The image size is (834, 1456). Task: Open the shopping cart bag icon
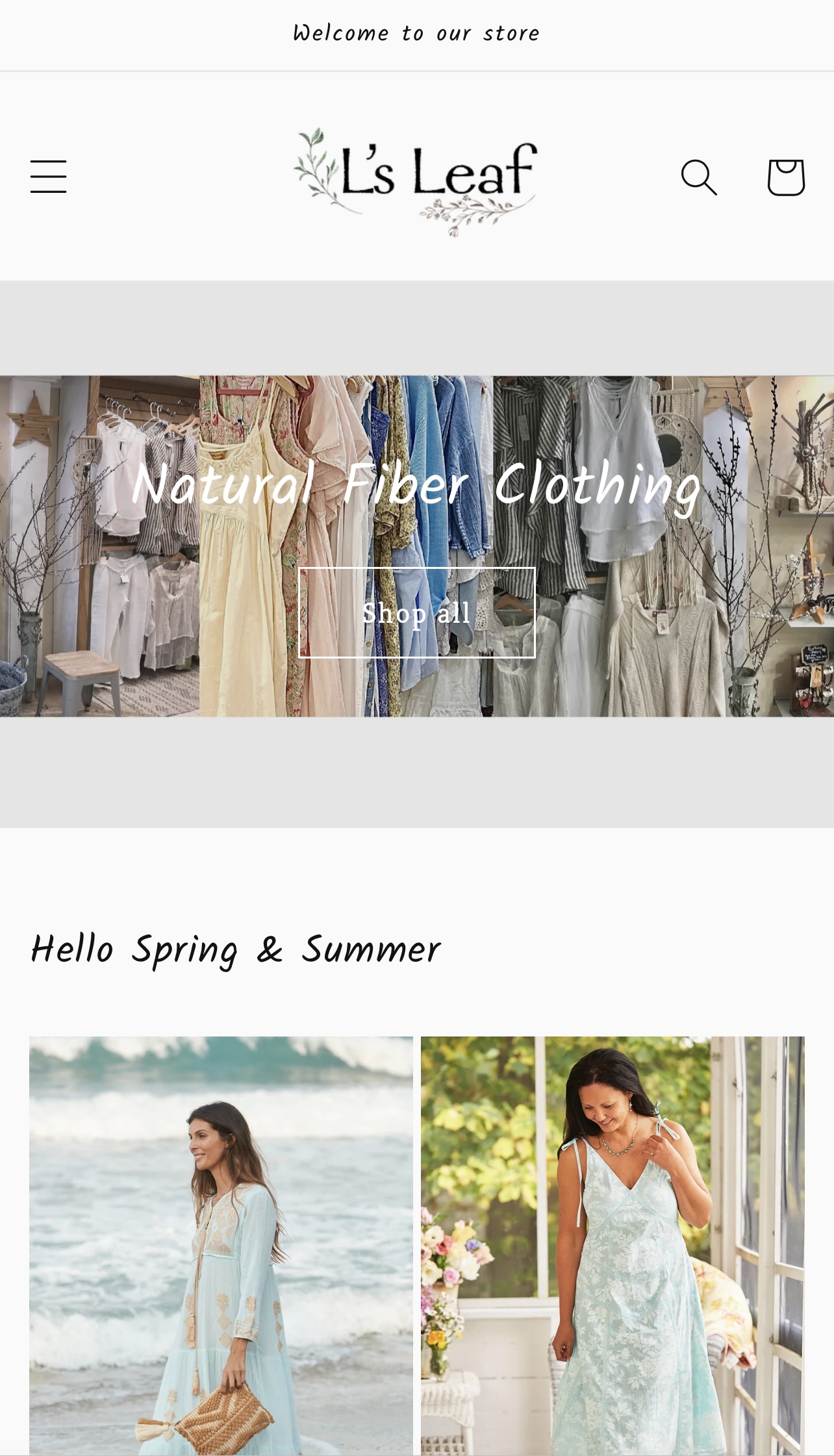click(x=786, y=177)
